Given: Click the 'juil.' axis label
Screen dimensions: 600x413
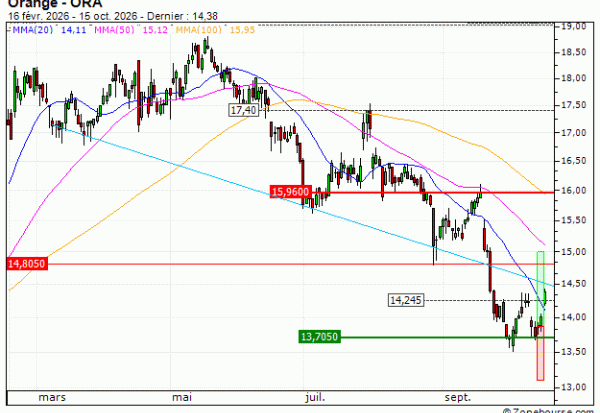Looking at the screenshot, I should click(315, 397).
